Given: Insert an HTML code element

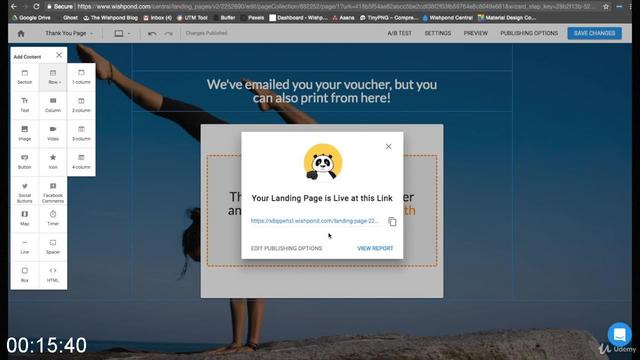Looking at the screenshot, I should tap(53, 275).
